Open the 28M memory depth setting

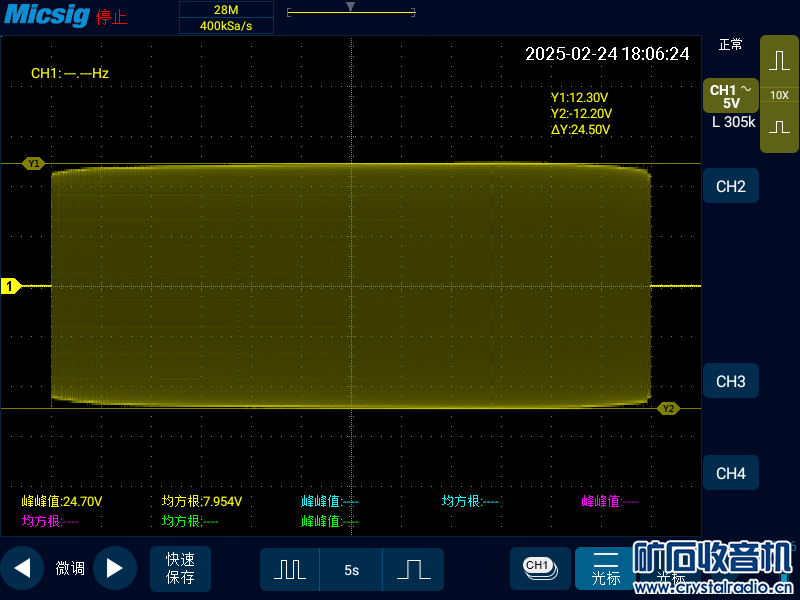(x=226, y=10)
